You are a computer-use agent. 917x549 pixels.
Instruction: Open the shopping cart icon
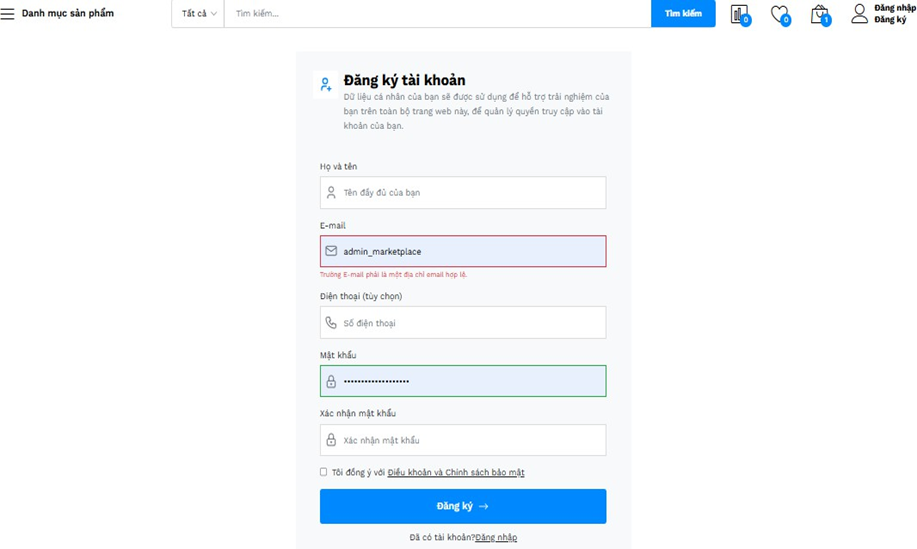pos(819,14)
